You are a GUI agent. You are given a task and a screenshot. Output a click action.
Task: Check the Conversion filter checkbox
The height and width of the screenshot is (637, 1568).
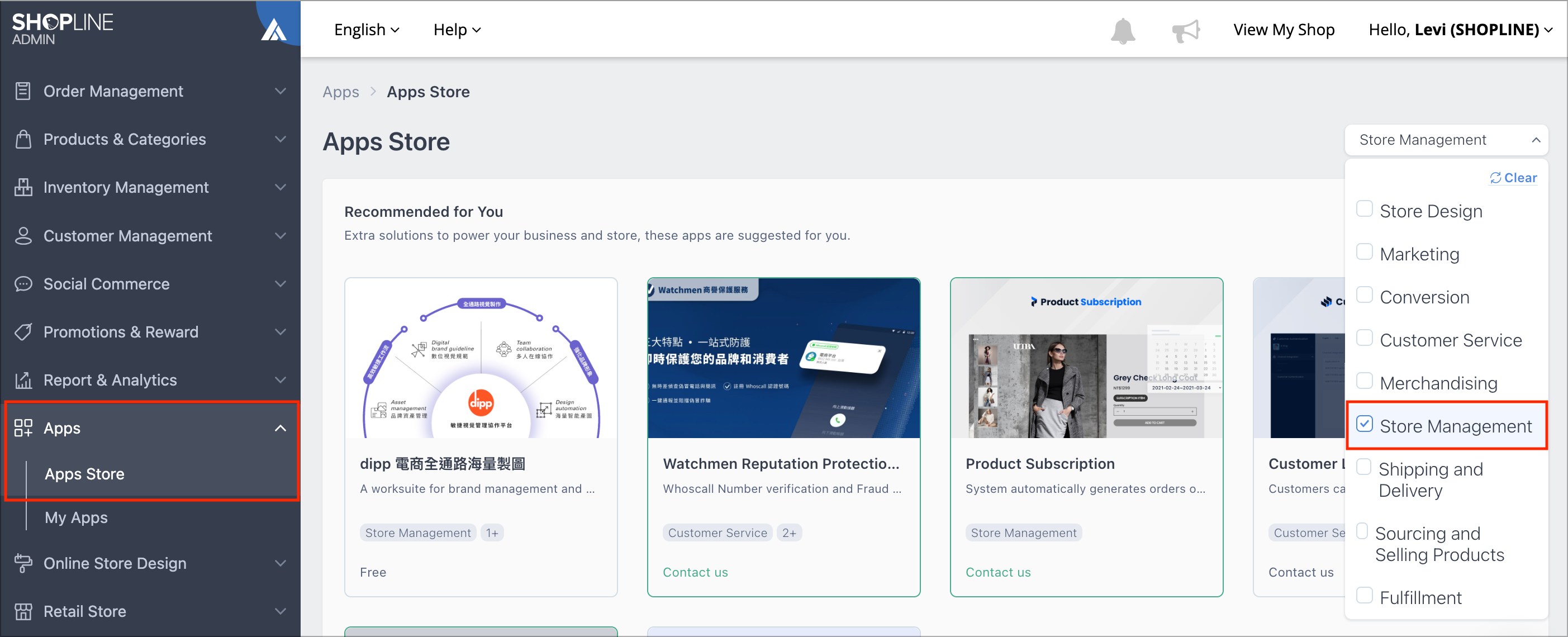pos(1364,296)
